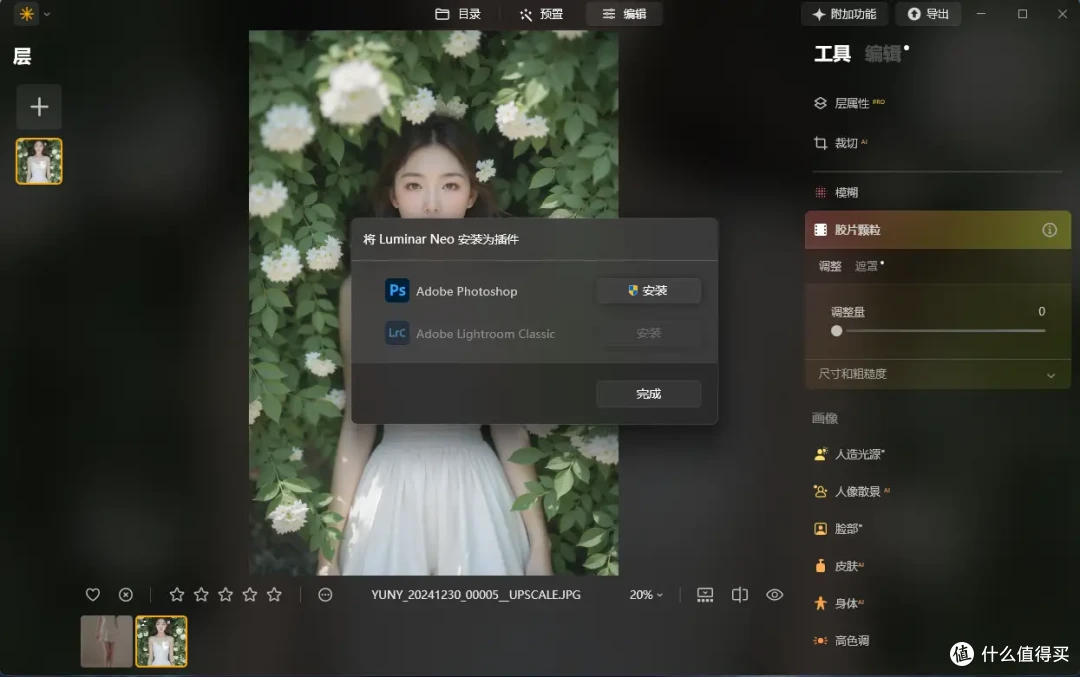This screenshot has width=1080, height=677.
Task: Open the 高色调 high key tool
Action: [x=842, y=640]
